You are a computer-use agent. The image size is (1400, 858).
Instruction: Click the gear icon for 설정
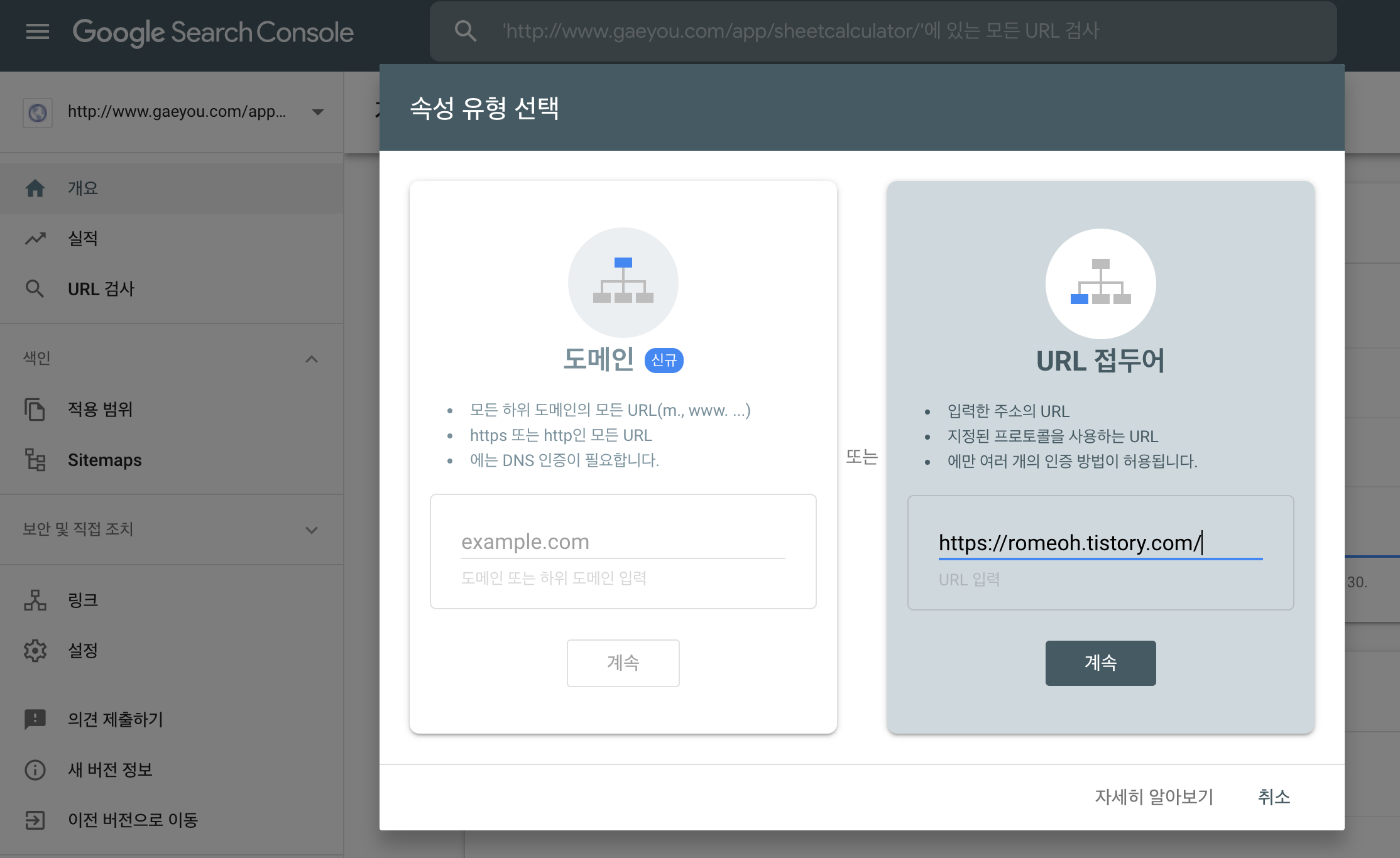35,651
